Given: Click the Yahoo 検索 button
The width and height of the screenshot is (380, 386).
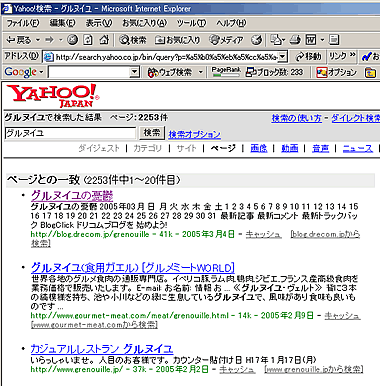Looking at the screenshot, I should [152, 133].
